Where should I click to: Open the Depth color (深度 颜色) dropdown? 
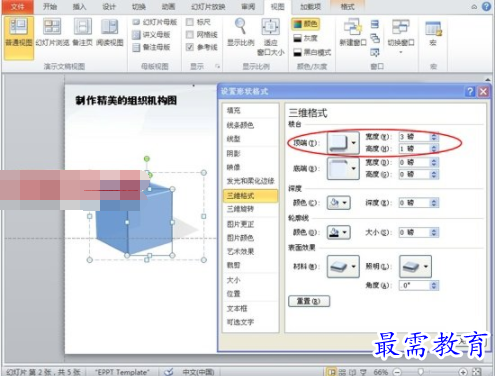(x=339, y=203)
